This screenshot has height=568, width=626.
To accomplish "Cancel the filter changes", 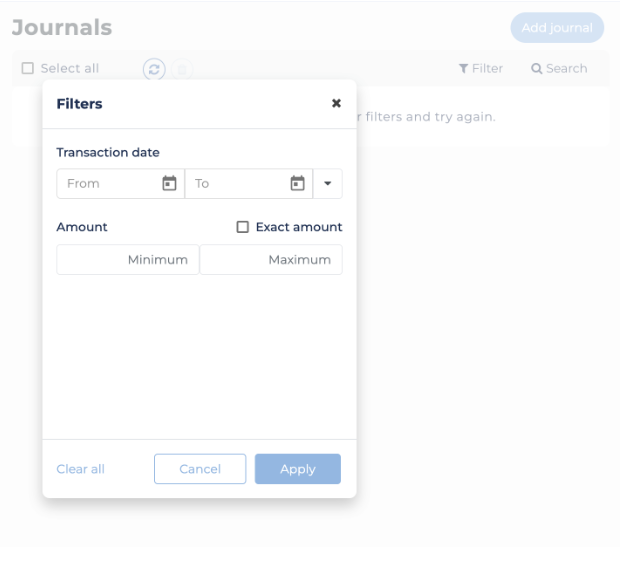I will pos(200,469).
